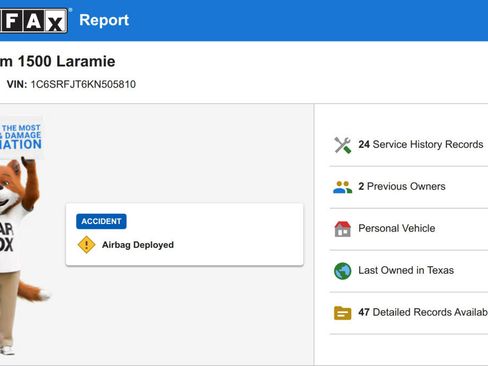
Task: Click the 1500 Laramie vehicle title
Action: tap(57, 62)
